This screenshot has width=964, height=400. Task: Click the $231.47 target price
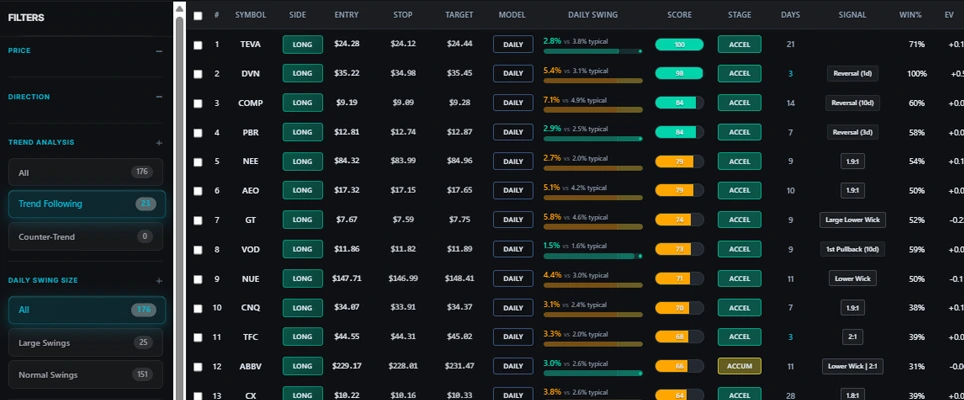pos(459,366)
